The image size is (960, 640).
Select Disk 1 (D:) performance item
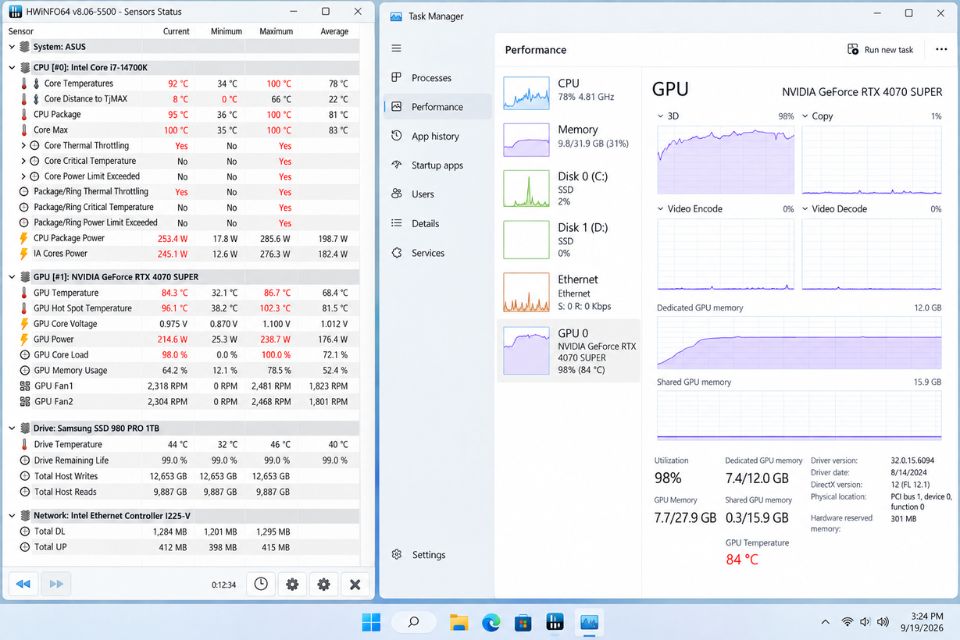pos(568,240)
